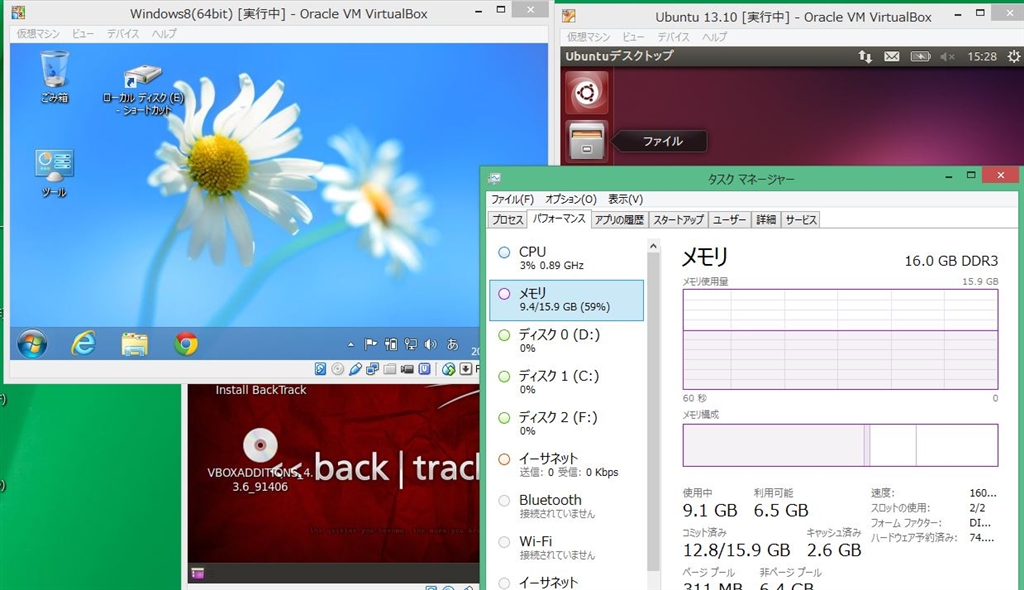Open the Action Center flag tray icon
The height and width of the screenshot is (590, 1024).
point(370,344)
